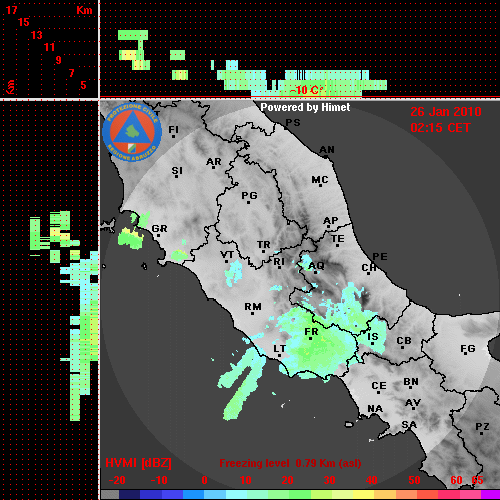The width and height of the screenshot is (500, 500).
Task: Click the CH city label on map
Action: point(369,268)
